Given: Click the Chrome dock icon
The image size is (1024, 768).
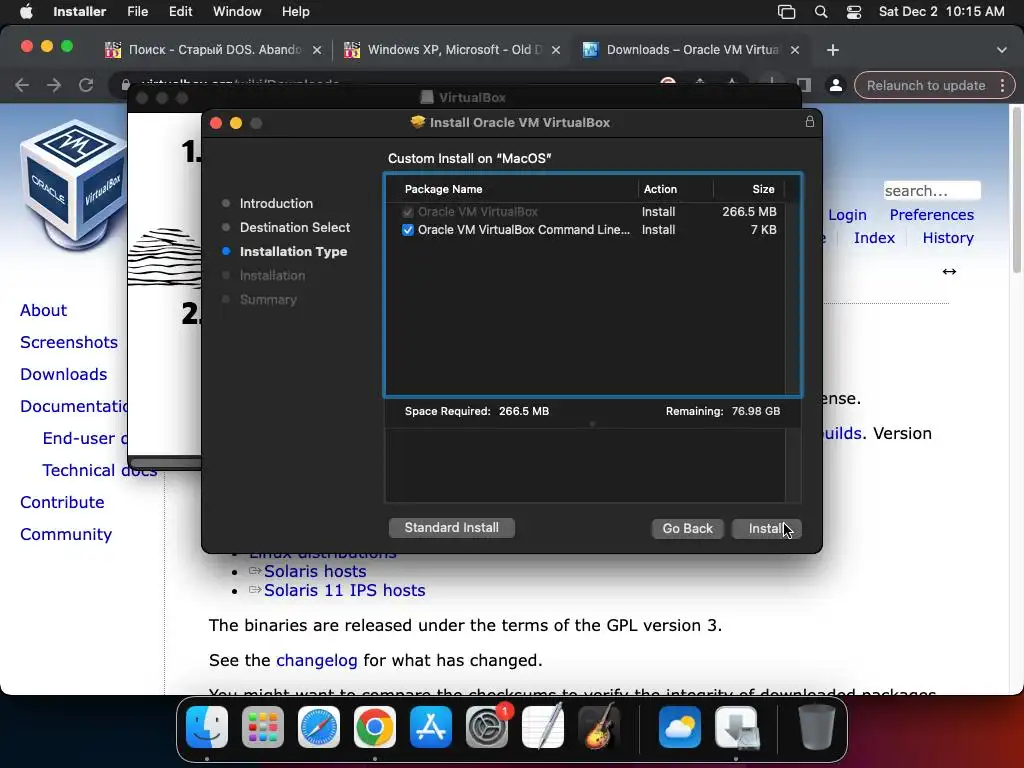Looking at the screenshot, I should click(x=375, y=727).
